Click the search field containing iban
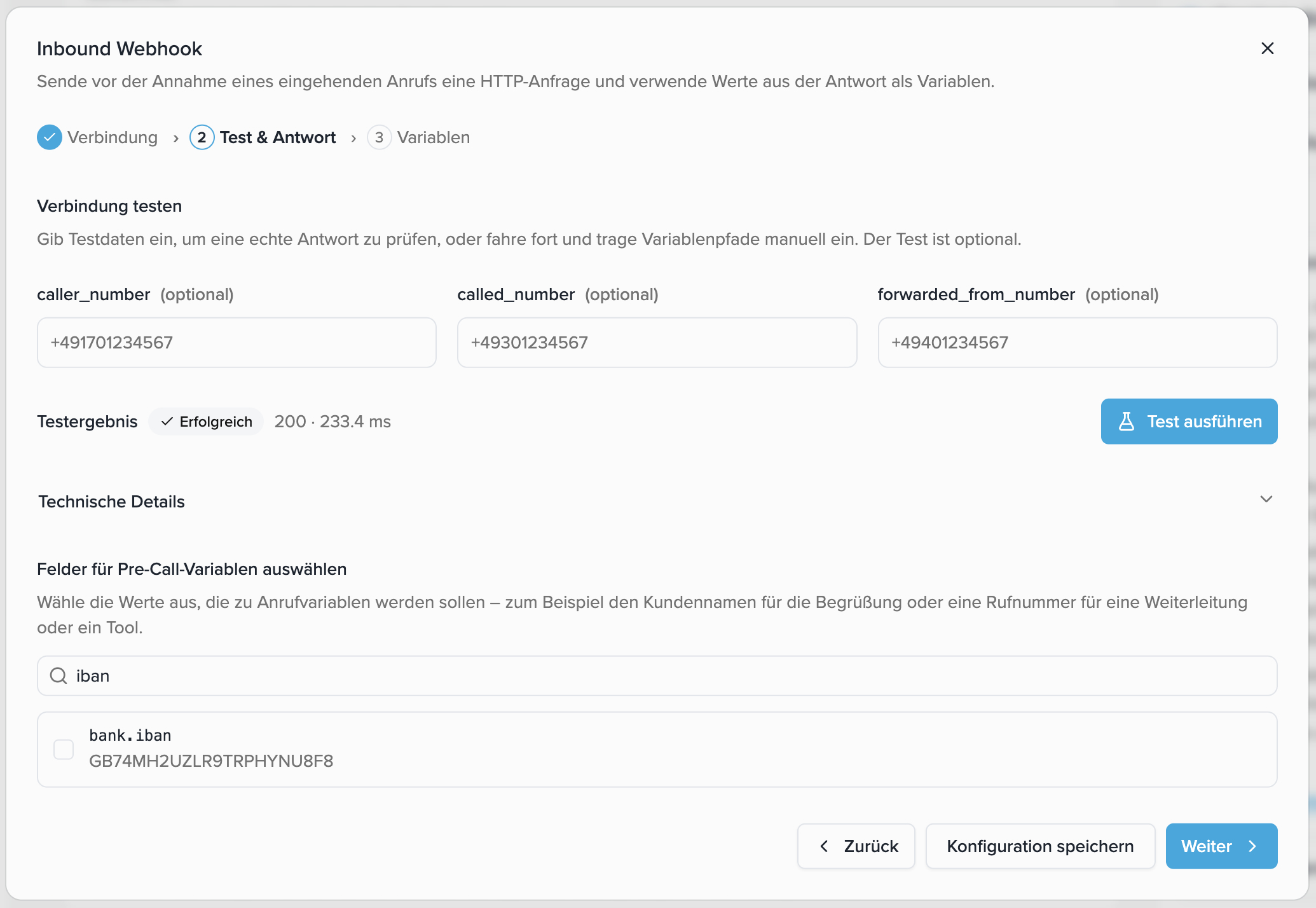The image size is (1316, 908). 657,676
